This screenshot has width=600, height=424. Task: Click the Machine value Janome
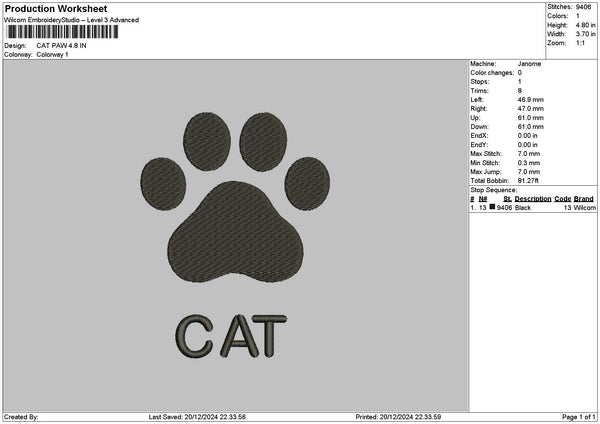(529, 64)
